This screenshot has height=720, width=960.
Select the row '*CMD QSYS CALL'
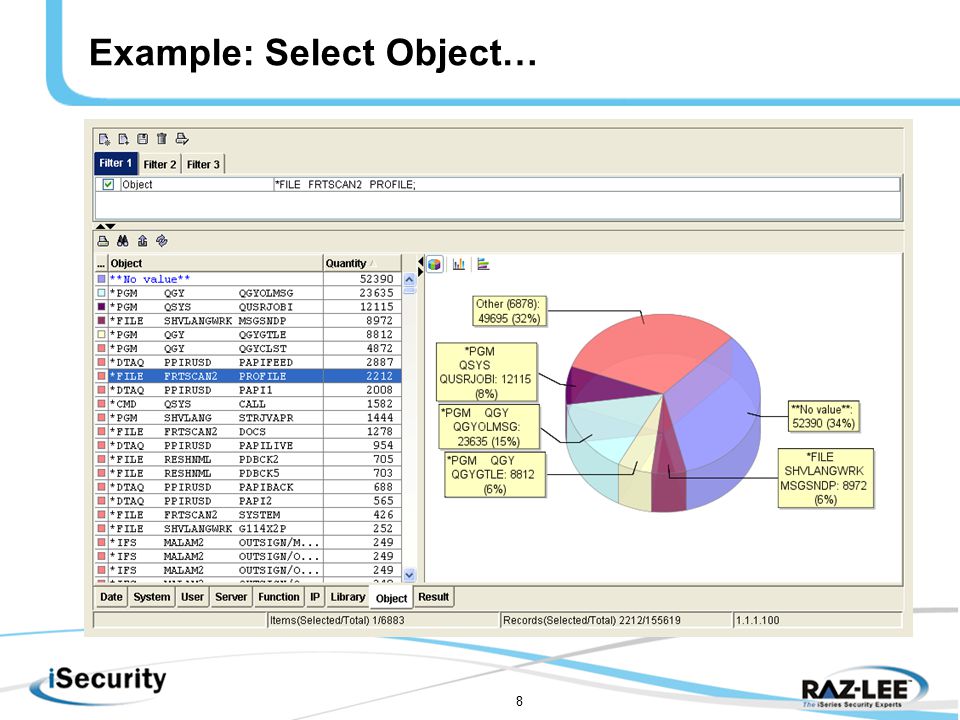(x=248, y=404)
